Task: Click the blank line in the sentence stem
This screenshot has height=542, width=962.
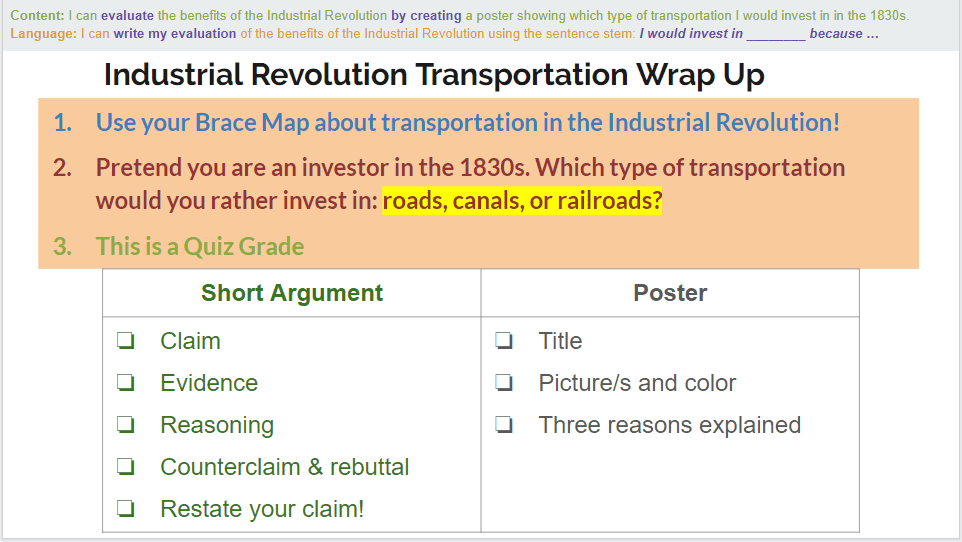Action: [775, 34]
